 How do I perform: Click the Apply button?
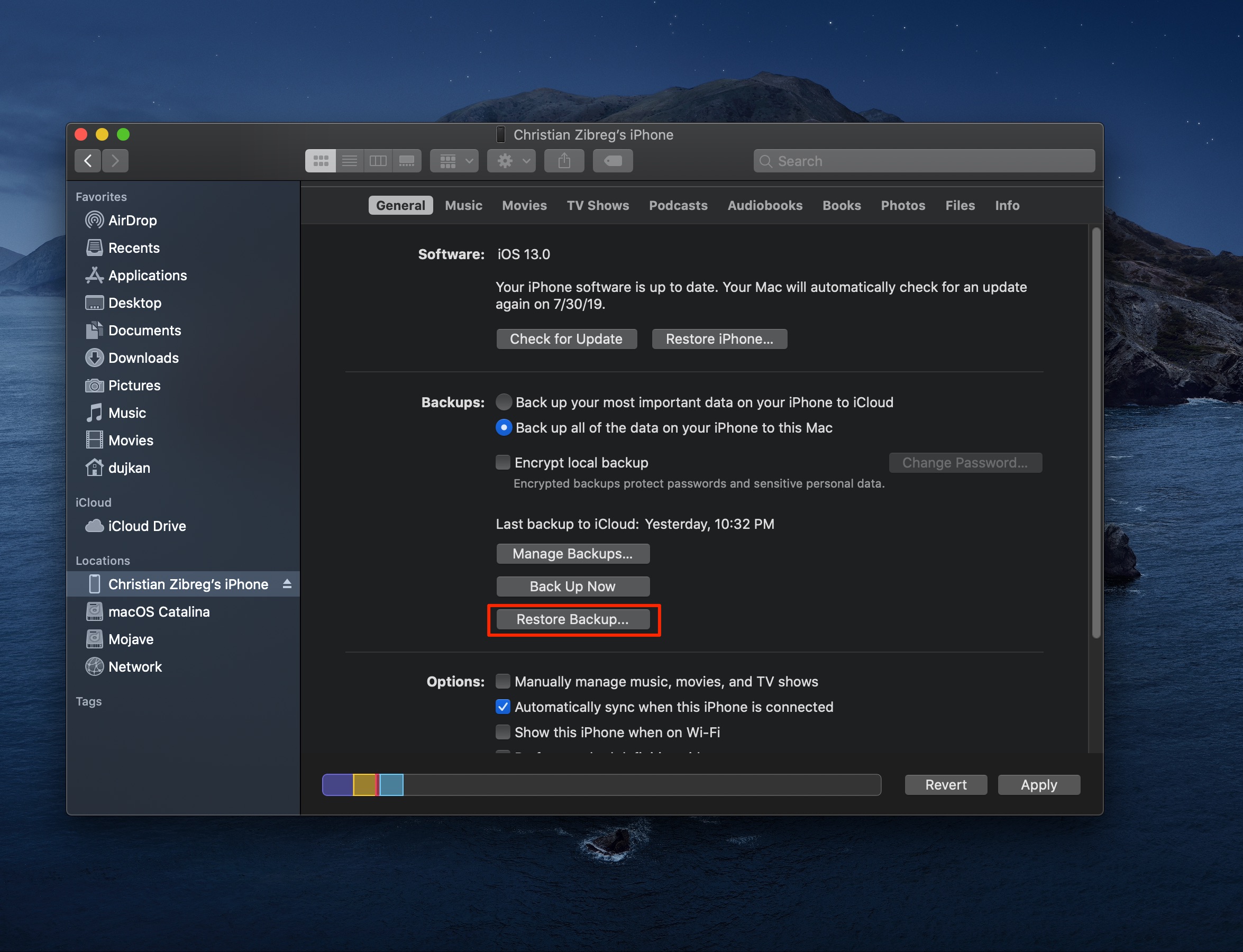coord(1039,785)
